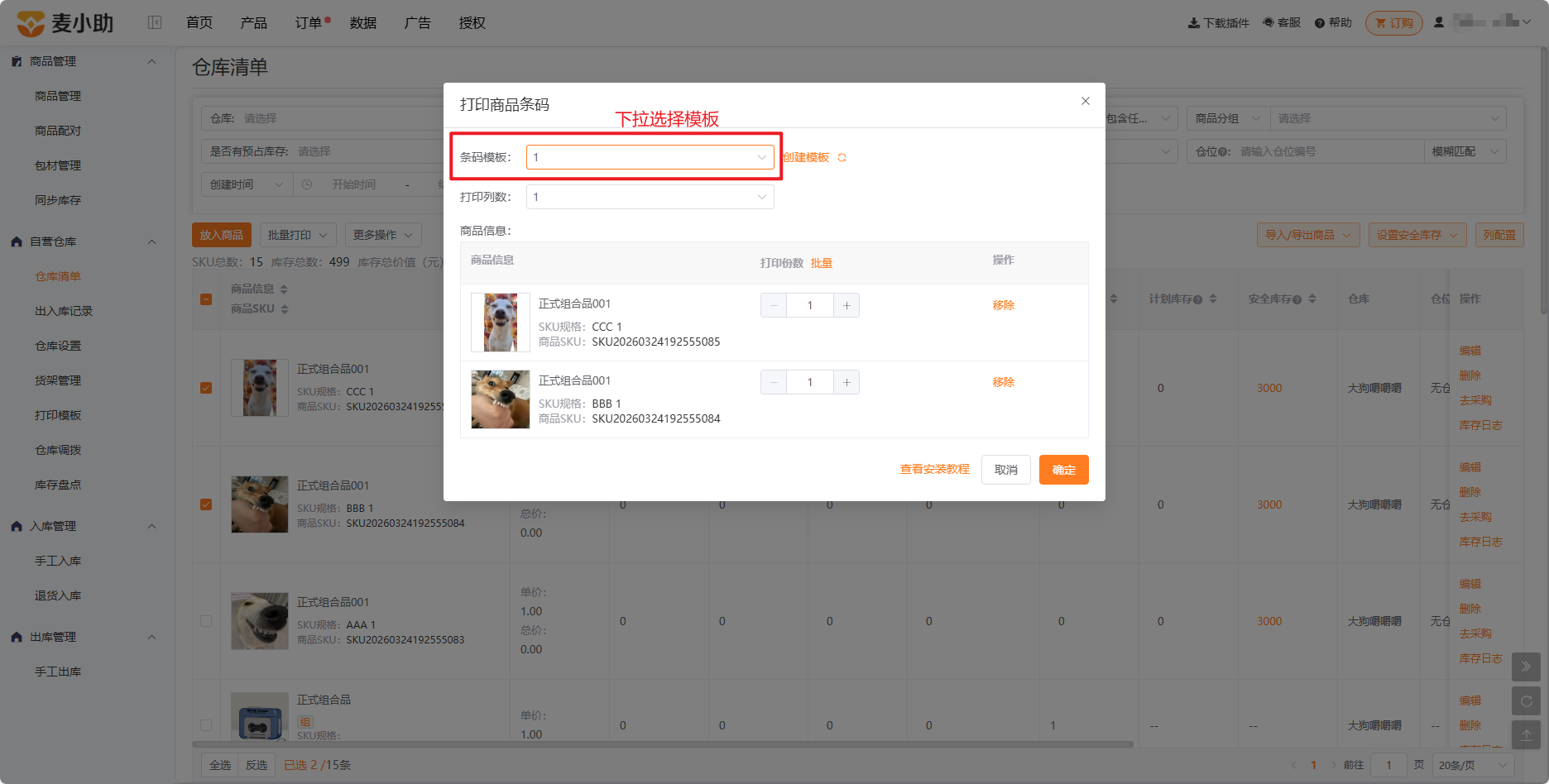The width and height of the screenshot is (1549, 784).
Task: Click minus stepper for BBB 1 print copies
Action: pyautogui.click(x=774, y=382)
